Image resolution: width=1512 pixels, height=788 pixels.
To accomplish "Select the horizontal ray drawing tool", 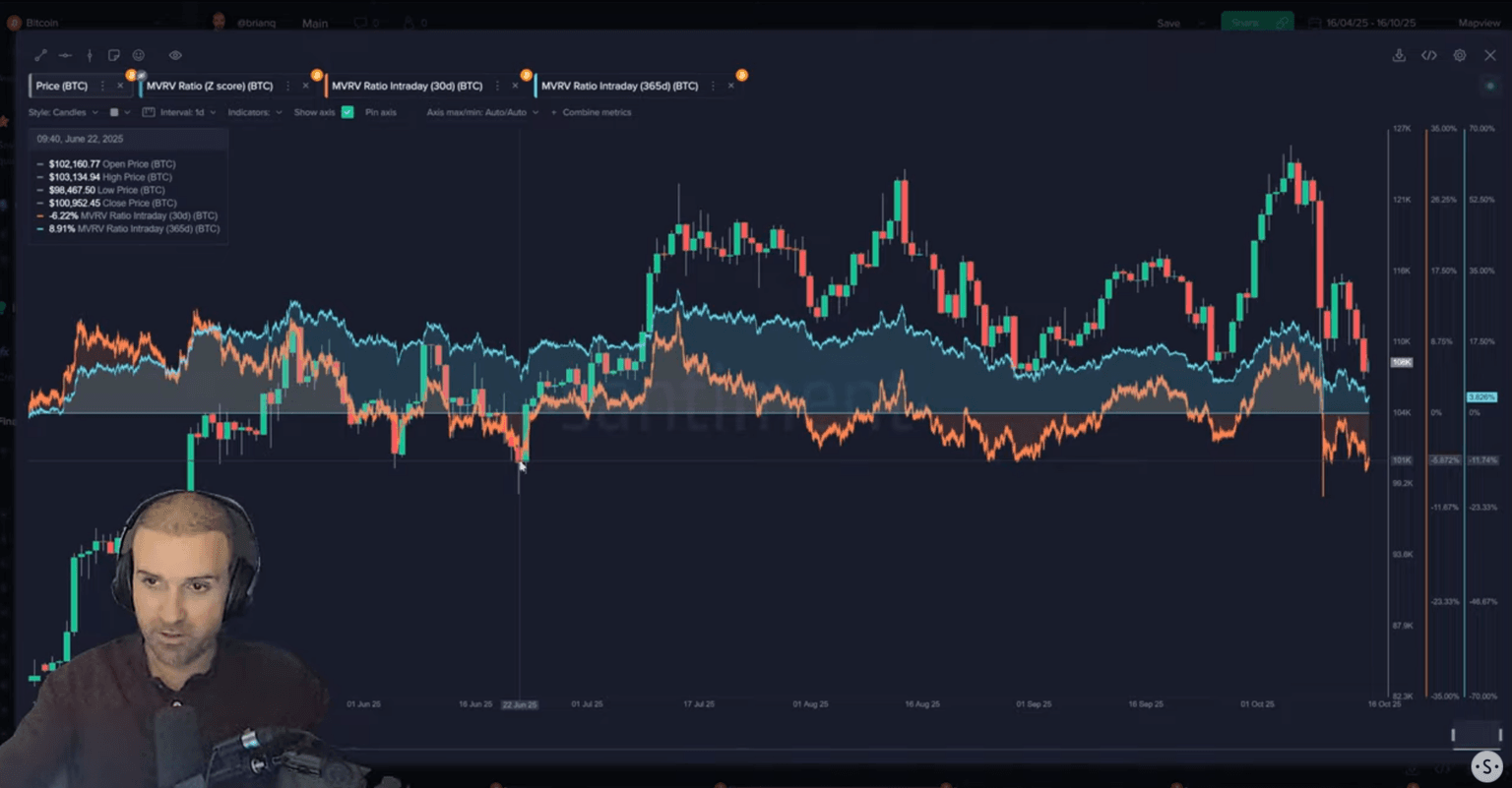I will pyautogui.click(x=65, y=56).
